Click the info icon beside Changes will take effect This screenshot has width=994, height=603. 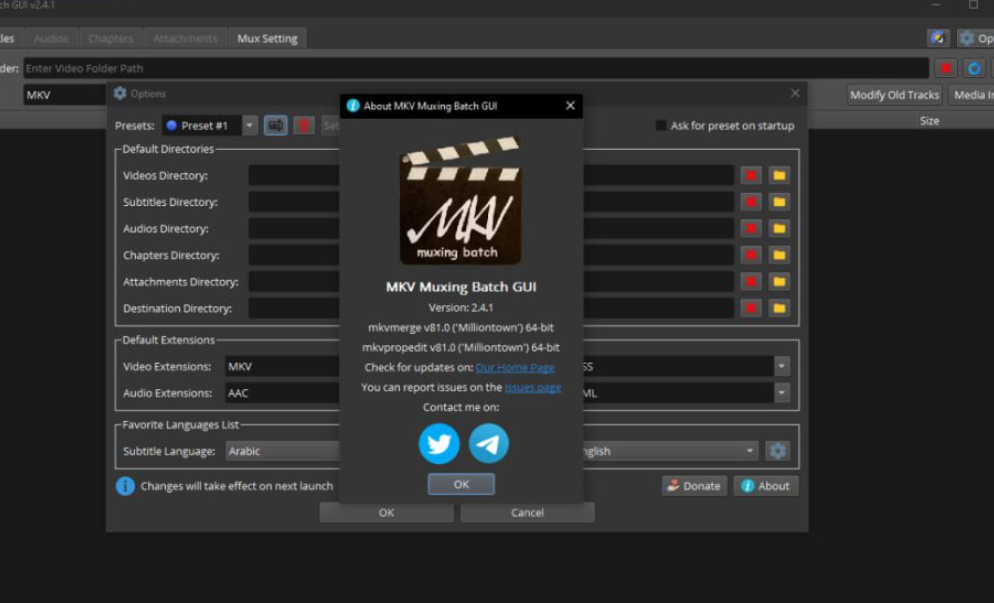tap(125, 486)
